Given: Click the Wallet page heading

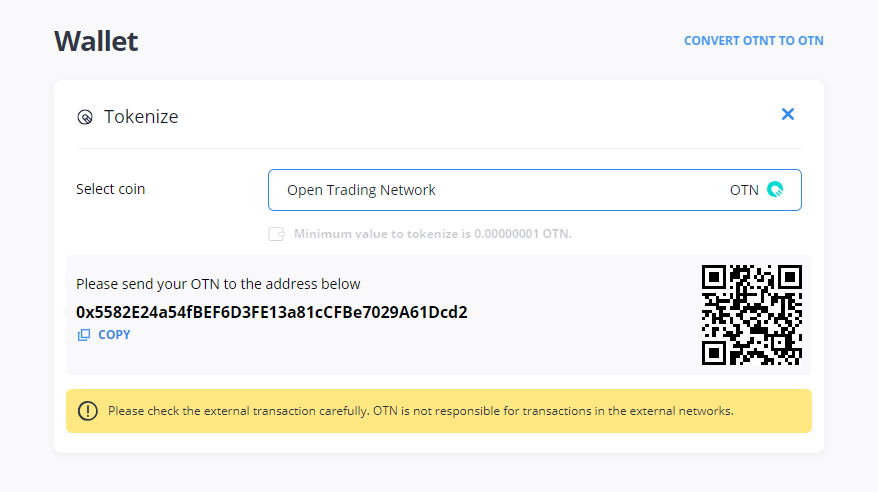Looking at the screenshot, I should pyautogui.click(x=96, y=41).
